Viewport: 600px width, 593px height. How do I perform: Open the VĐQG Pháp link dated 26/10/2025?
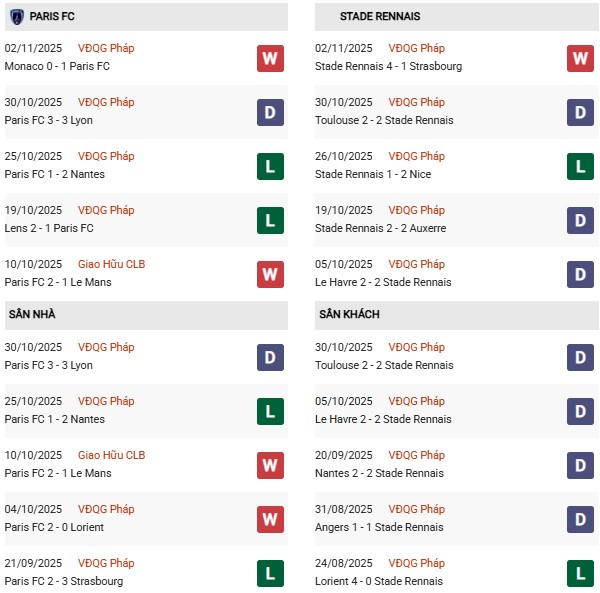pyautogui.click(x=419, y=157)
